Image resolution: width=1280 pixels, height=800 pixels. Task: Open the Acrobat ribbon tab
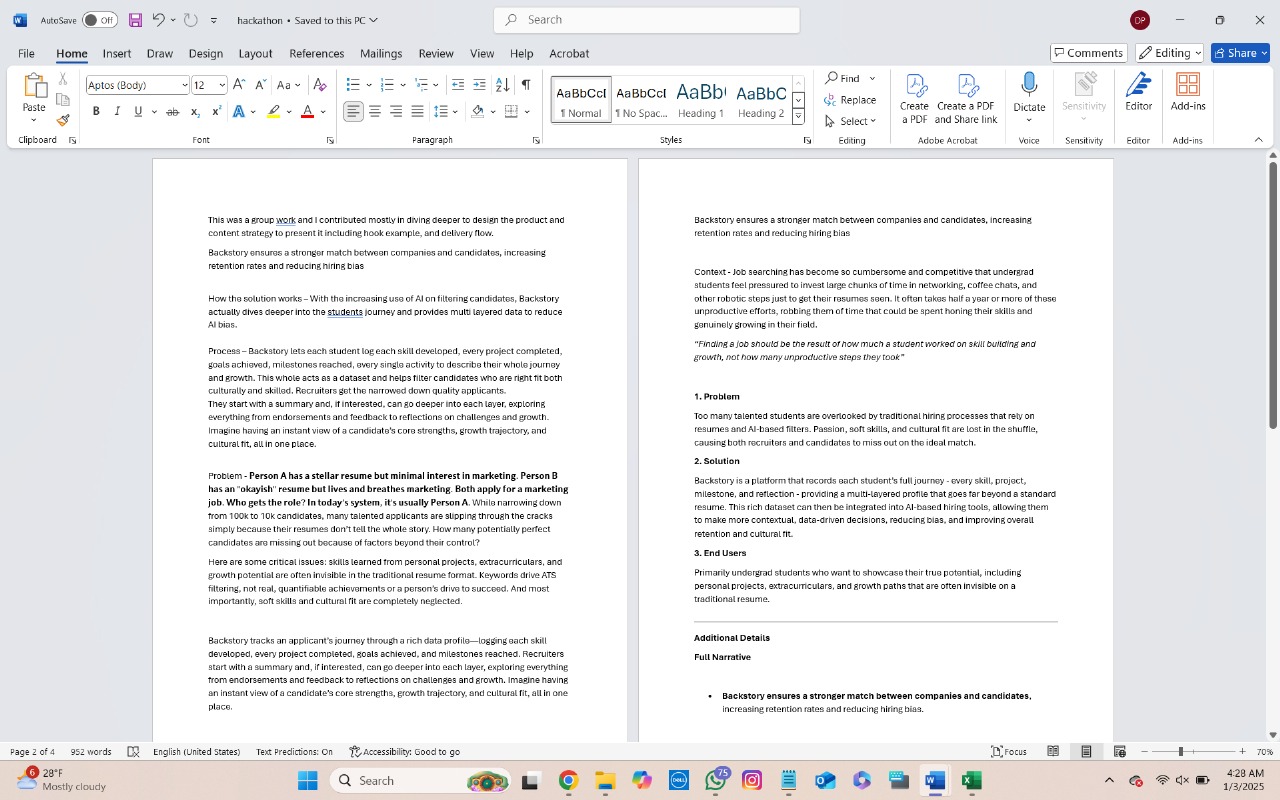pos(569,54)
